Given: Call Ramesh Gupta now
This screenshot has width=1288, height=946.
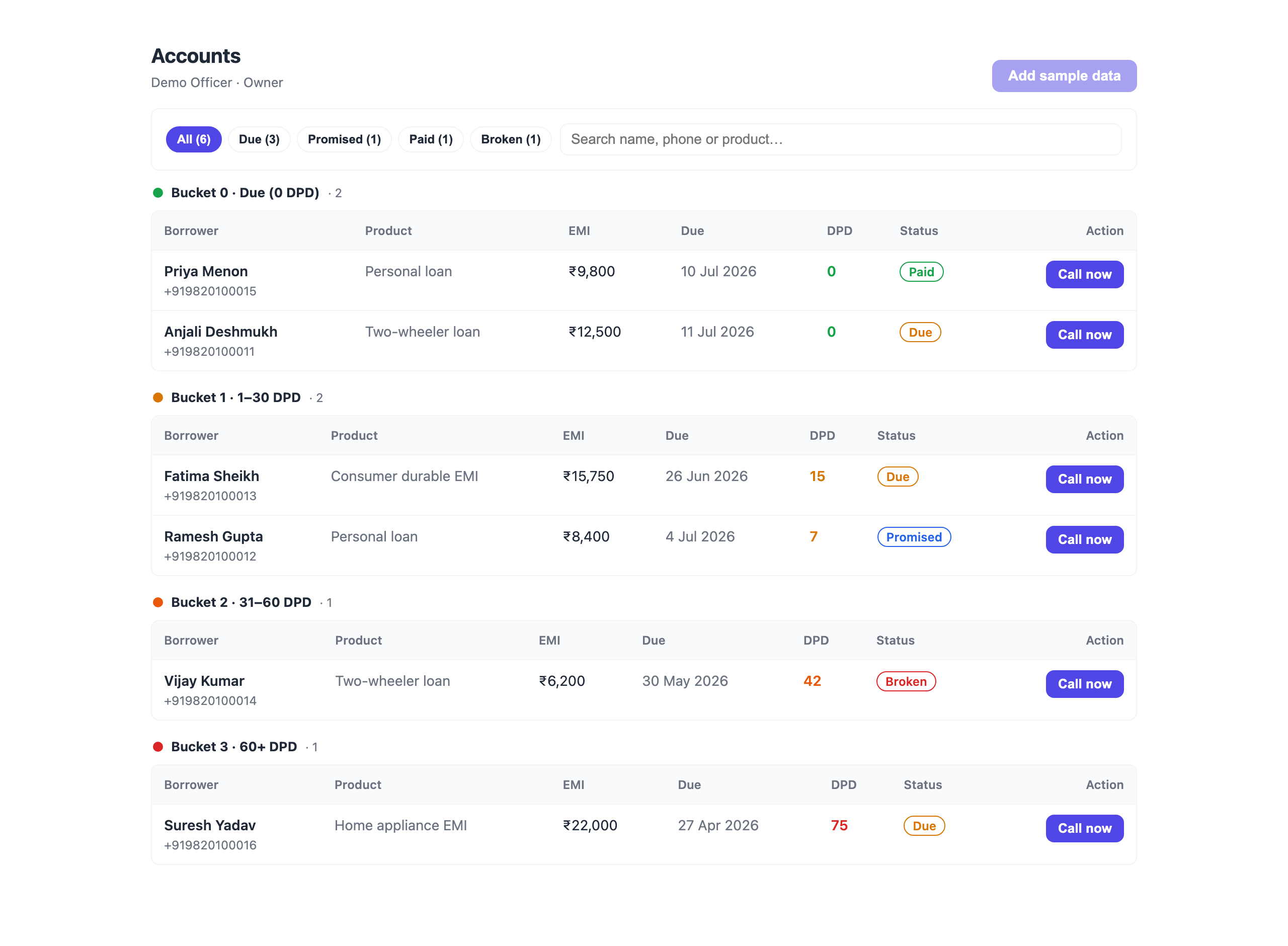Looking at the screenshot, I should 1084,539.
